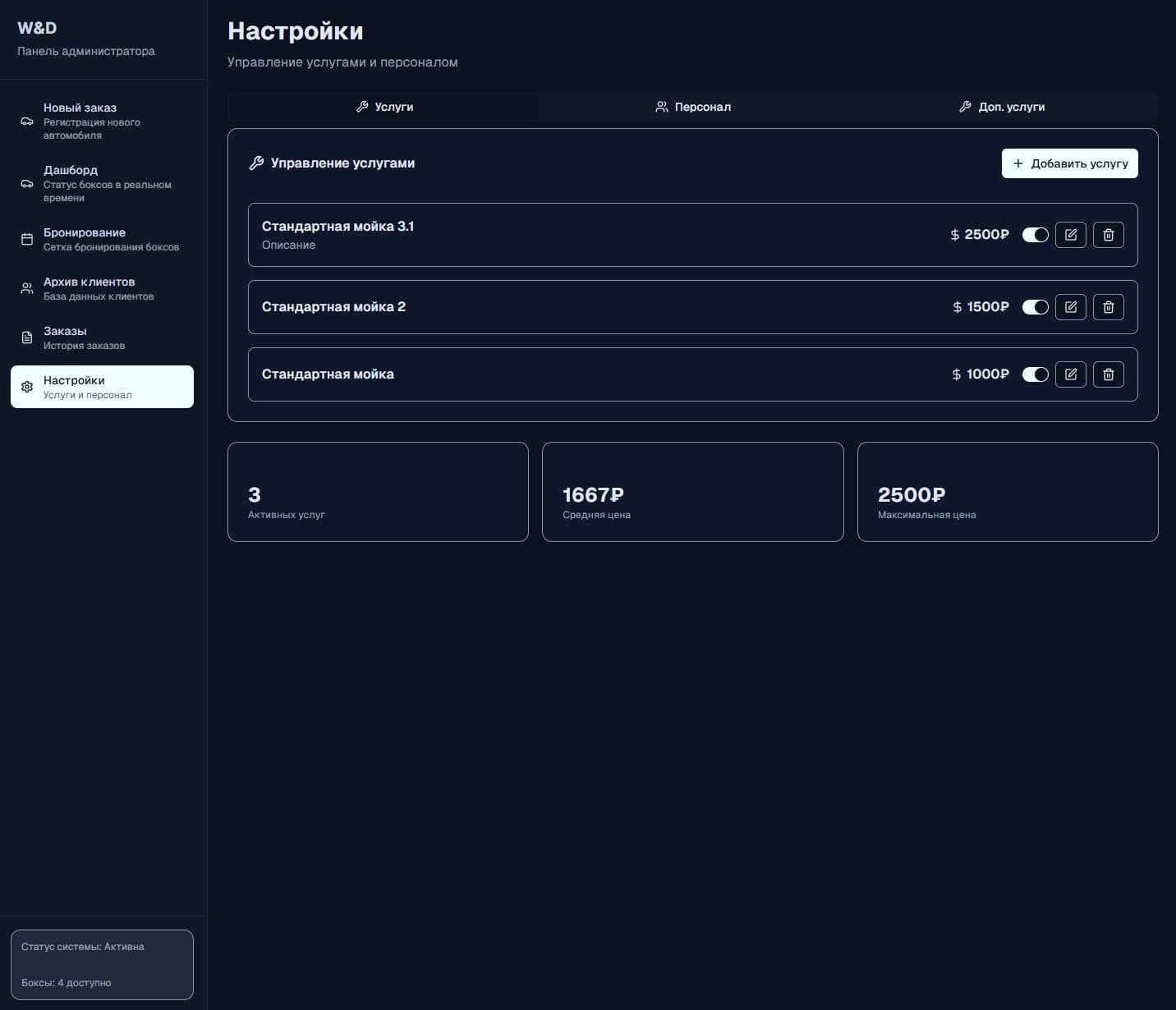The image size is (1176, 1010).
Task: Edit the Стандартная мойка 1000₽ service
Action: point(1070,374)
